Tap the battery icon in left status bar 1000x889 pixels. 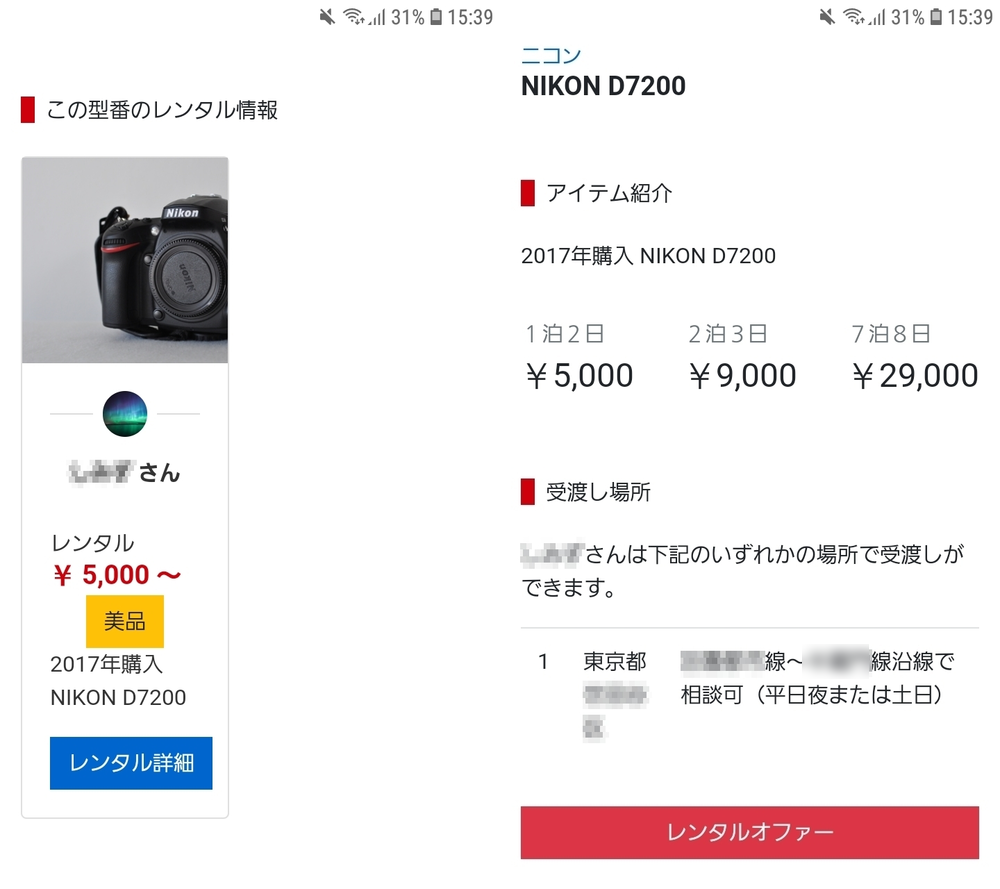[436, 17]
